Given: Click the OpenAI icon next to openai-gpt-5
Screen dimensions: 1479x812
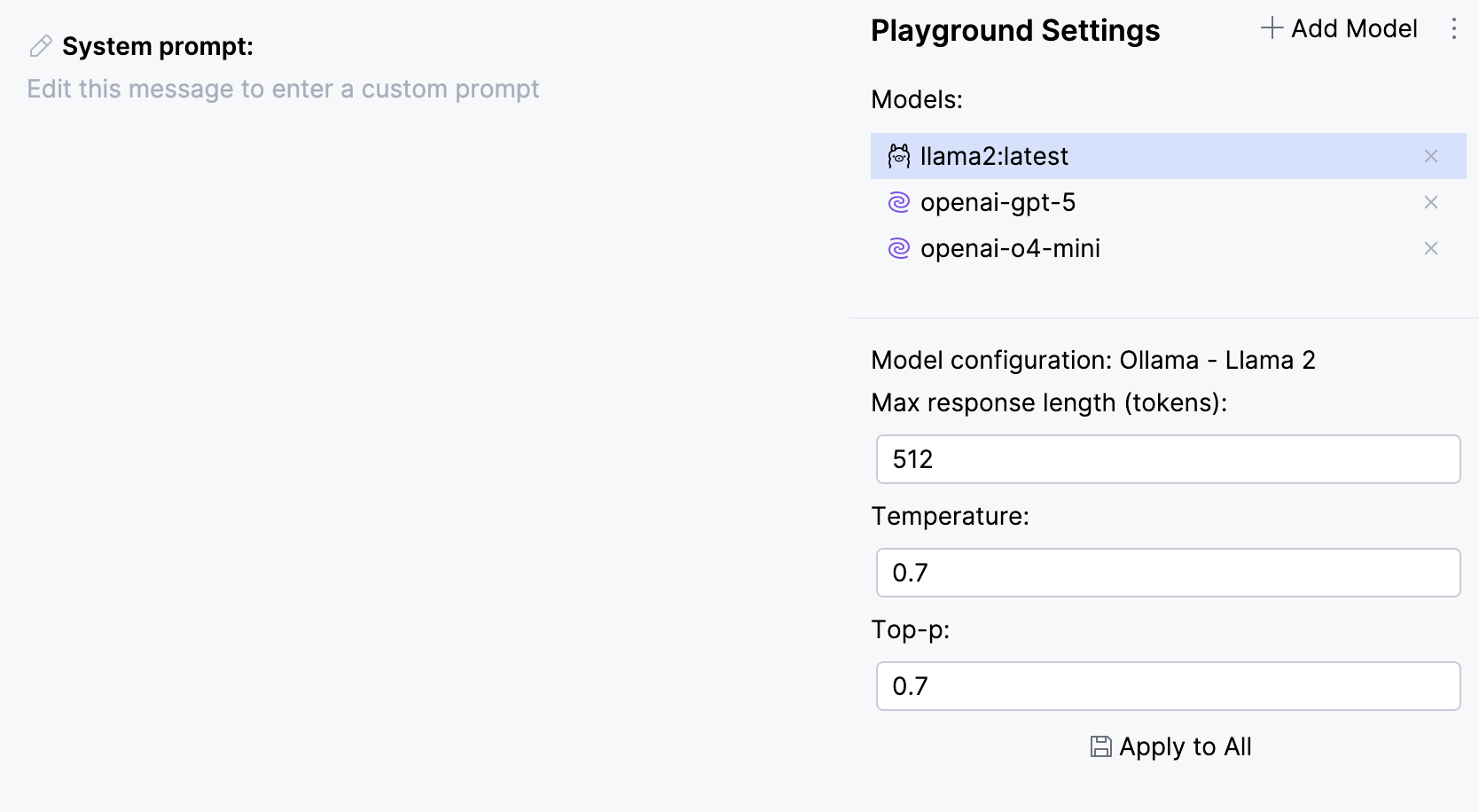Looking at the screenshot, I should 899,202.
